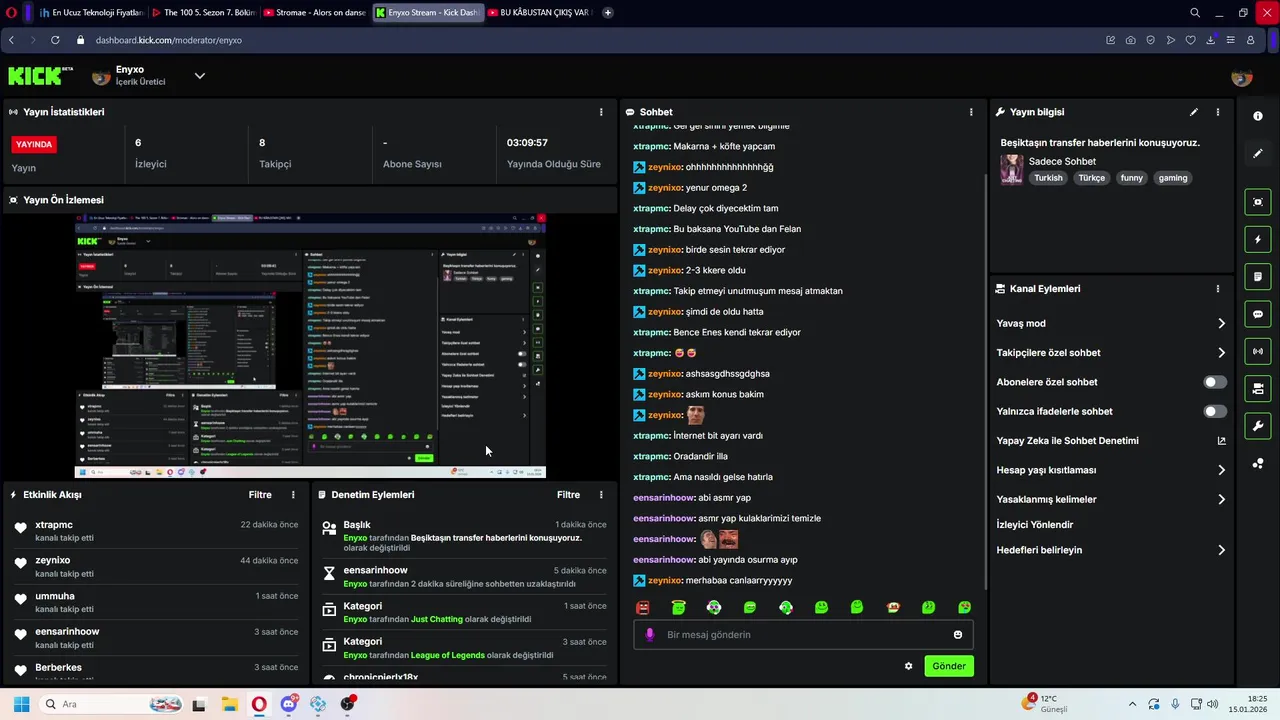The height and width of the screenshot is (720, 1280).
Task: Click İzleyici Yönlendir option
Action: point(1035,525)
